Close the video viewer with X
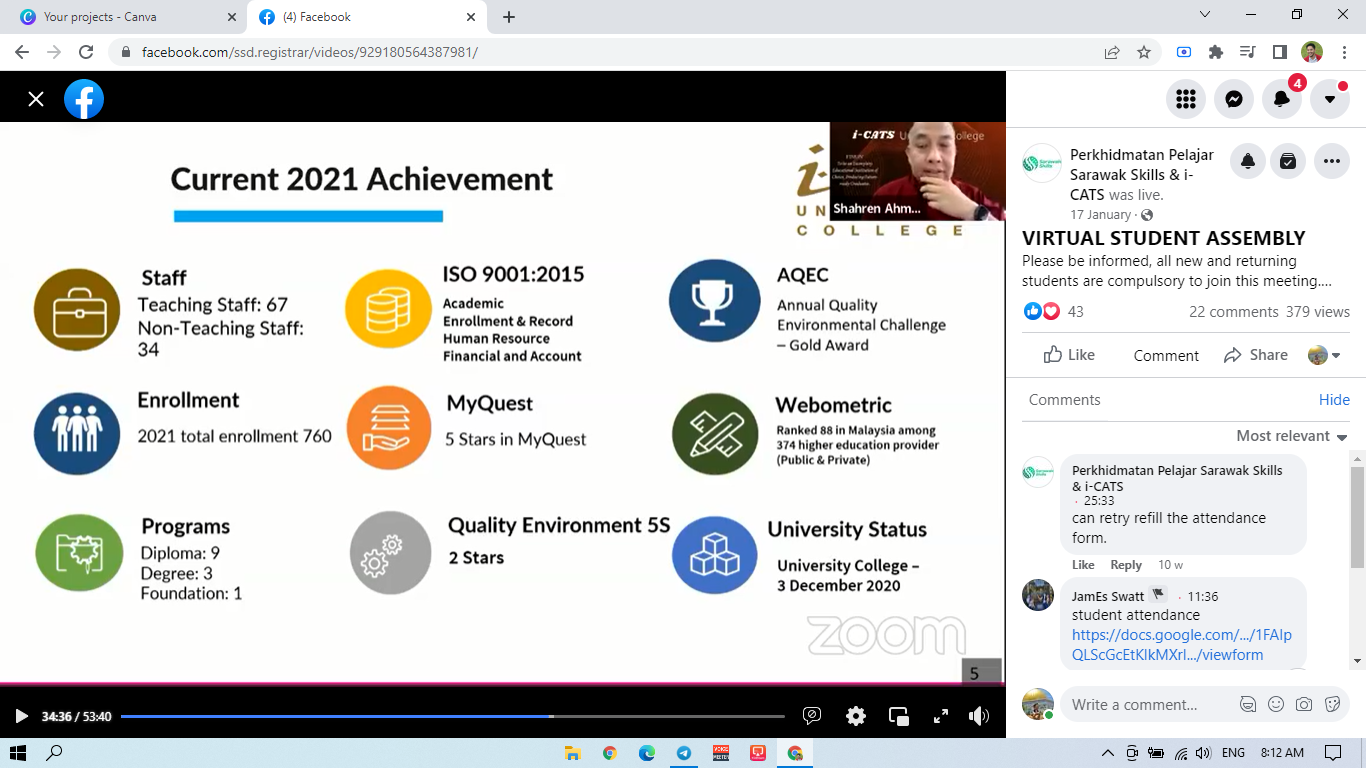This screenshot has height=768, width=1366. tap(36, 99)
